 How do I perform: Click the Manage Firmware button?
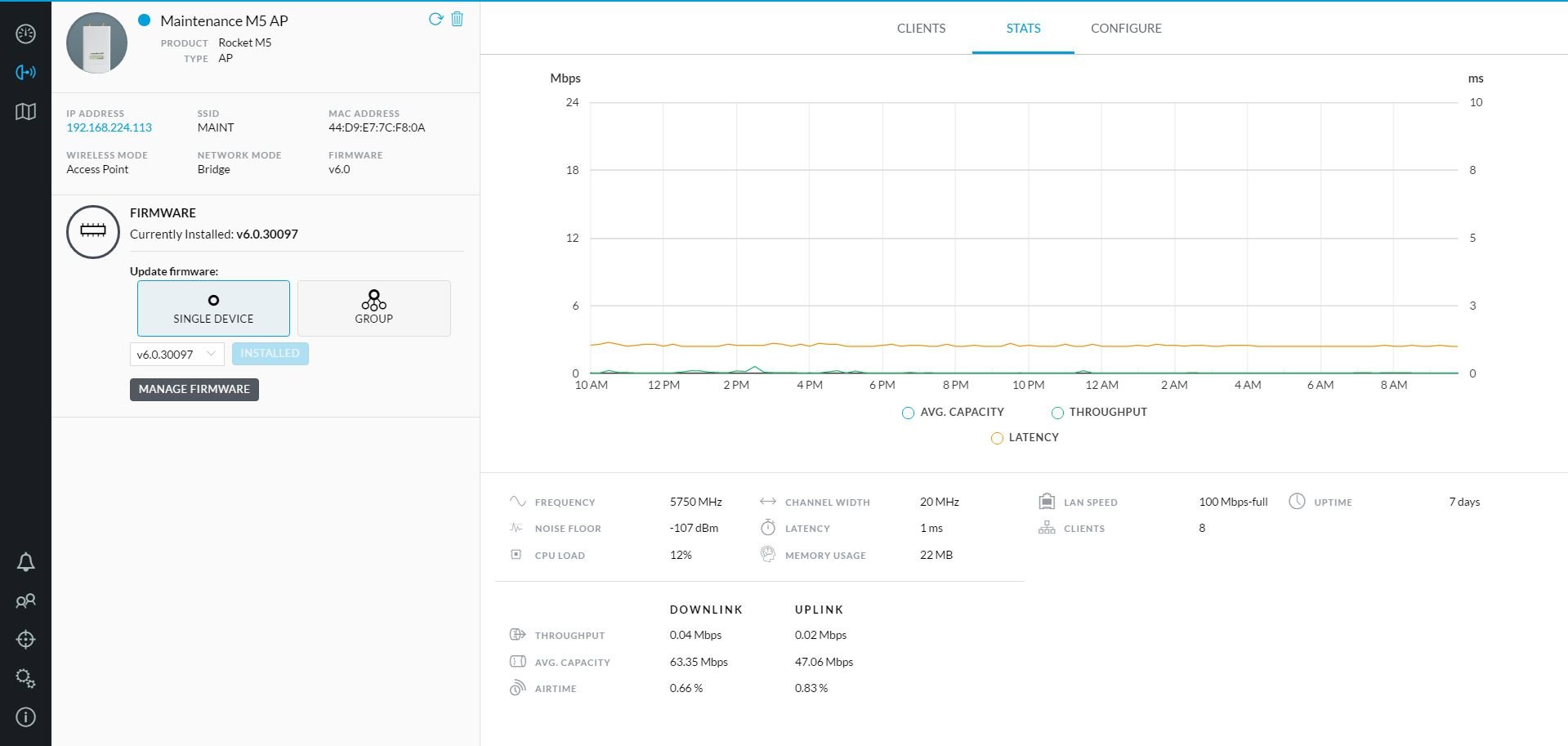click(x=194, y=389)
